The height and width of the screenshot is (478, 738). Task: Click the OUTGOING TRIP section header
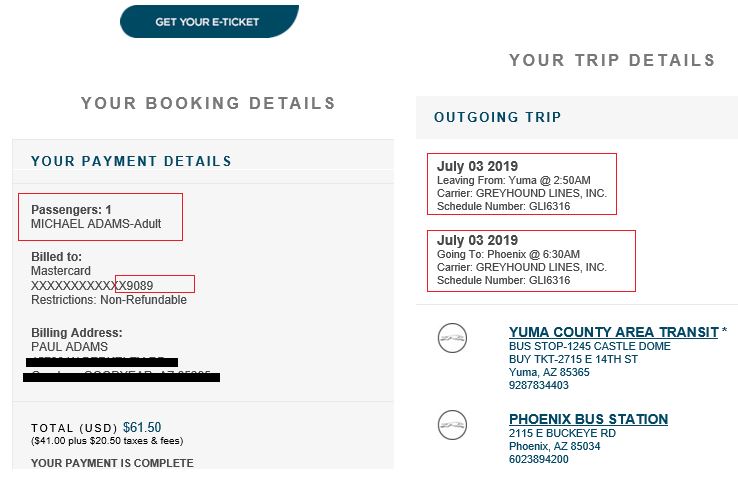497,118
